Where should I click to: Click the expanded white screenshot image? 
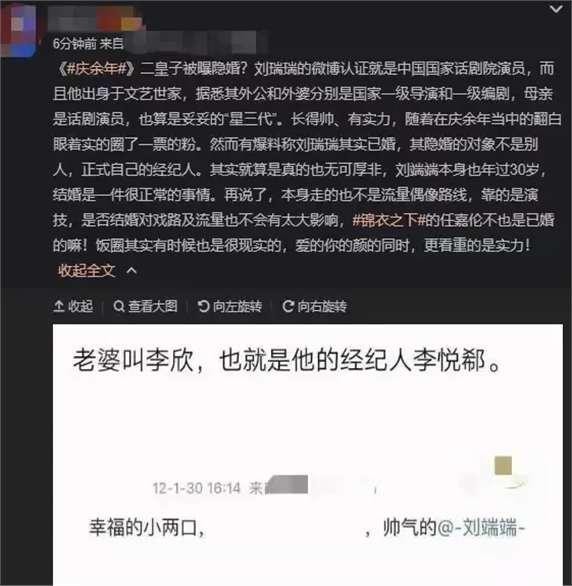click(308, 455)
